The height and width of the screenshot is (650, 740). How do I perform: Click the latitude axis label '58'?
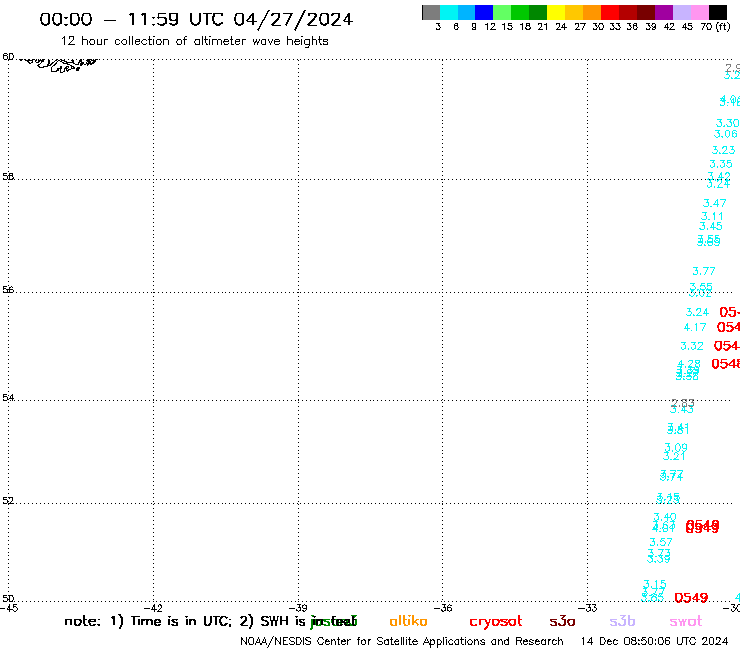click(x=8, y=177)
